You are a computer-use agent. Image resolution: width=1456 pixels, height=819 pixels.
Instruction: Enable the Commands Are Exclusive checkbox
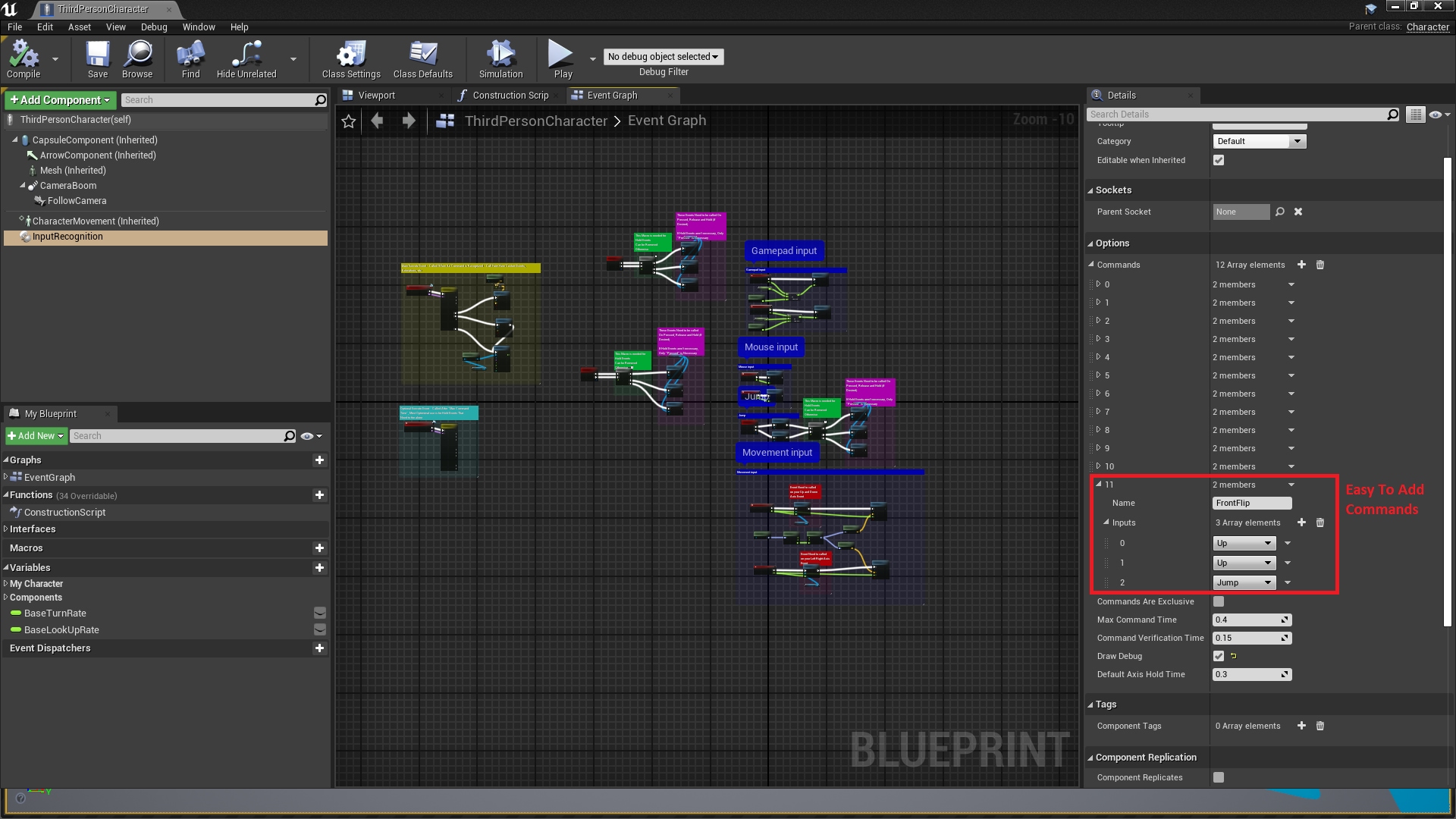[x=1219, y=601]
